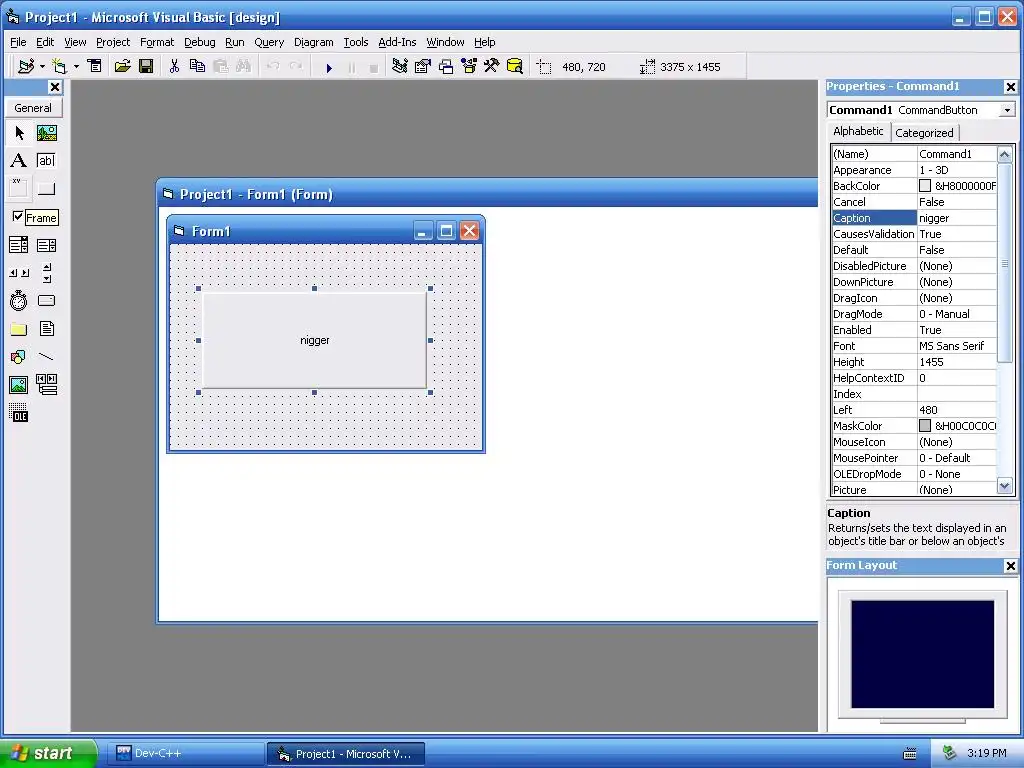This screenshot has height=768, width=1024.
Task: Expand the Add Project dropdown arrow
Action: point(42,67)
